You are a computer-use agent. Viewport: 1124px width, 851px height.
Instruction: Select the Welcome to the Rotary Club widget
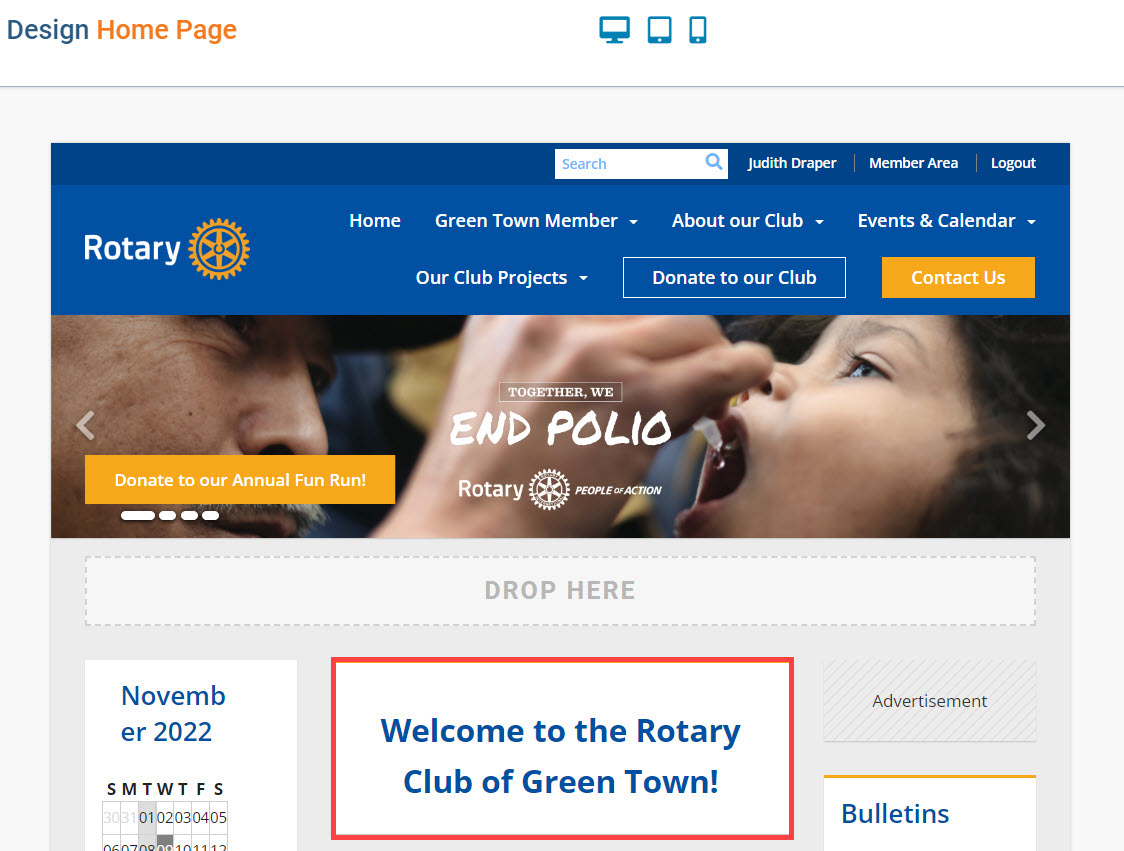(562, 748)
